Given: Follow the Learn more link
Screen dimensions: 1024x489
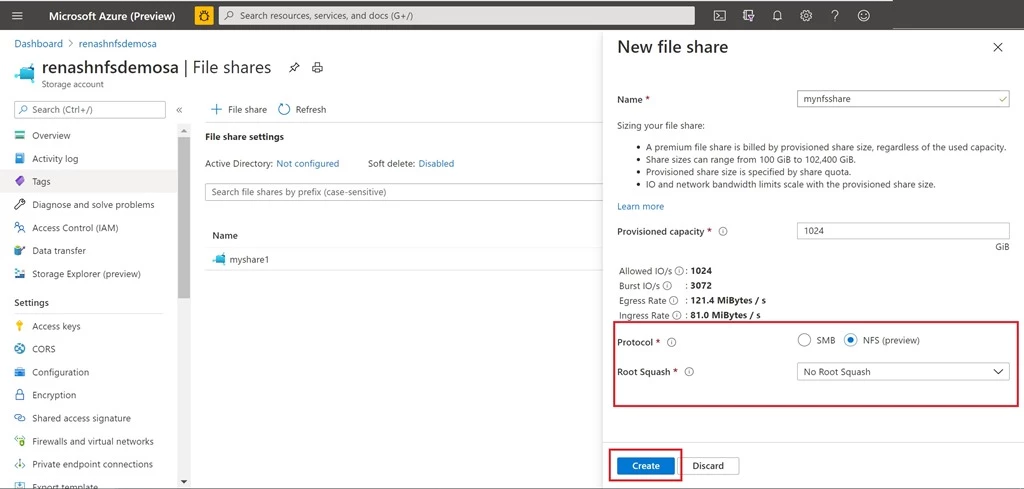Looking at the screenshot, I should 640,206.
